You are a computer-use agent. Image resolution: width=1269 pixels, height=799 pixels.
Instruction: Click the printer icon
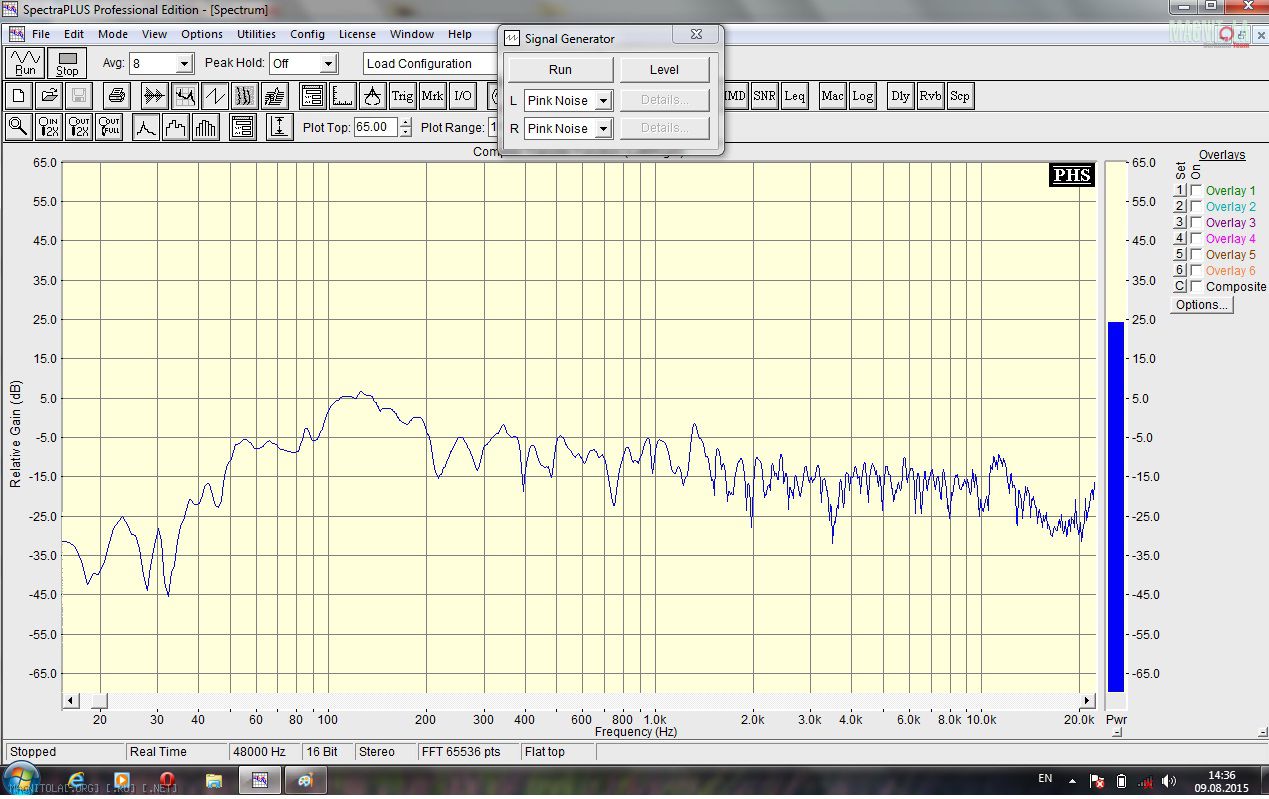(x=117, y=96)
